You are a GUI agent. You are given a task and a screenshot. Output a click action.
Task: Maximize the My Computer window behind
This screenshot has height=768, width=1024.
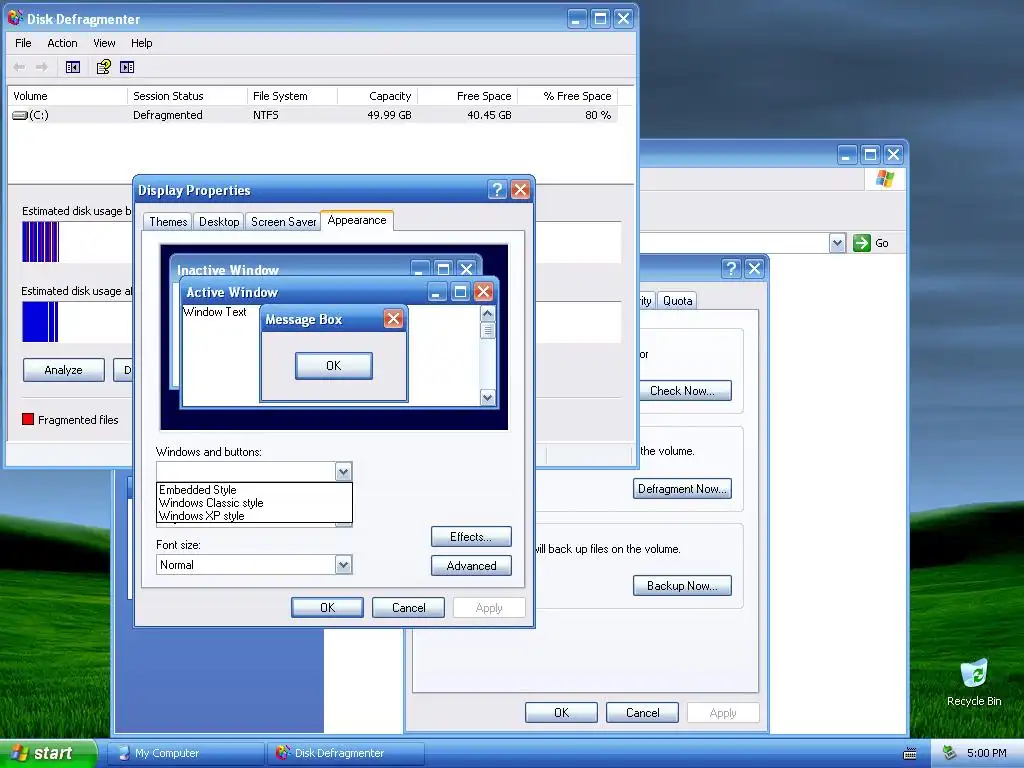pyautogui.click(x=871, y=155)
